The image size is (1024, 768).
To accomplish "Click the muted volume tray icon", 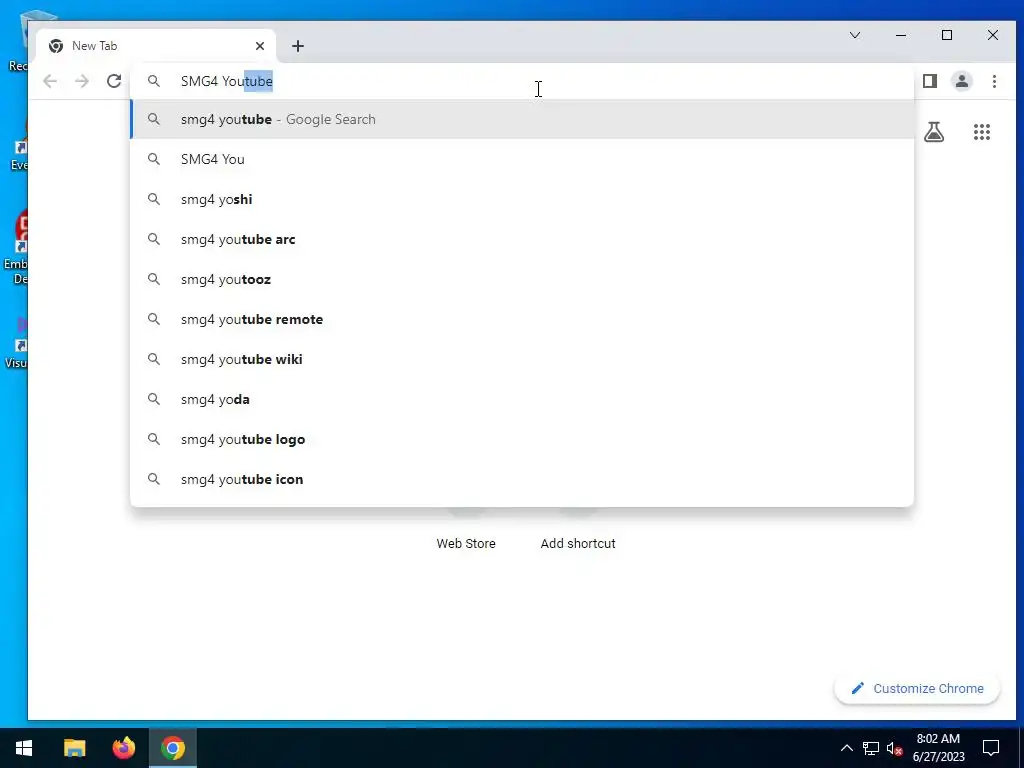I will (x=894, y=748).
